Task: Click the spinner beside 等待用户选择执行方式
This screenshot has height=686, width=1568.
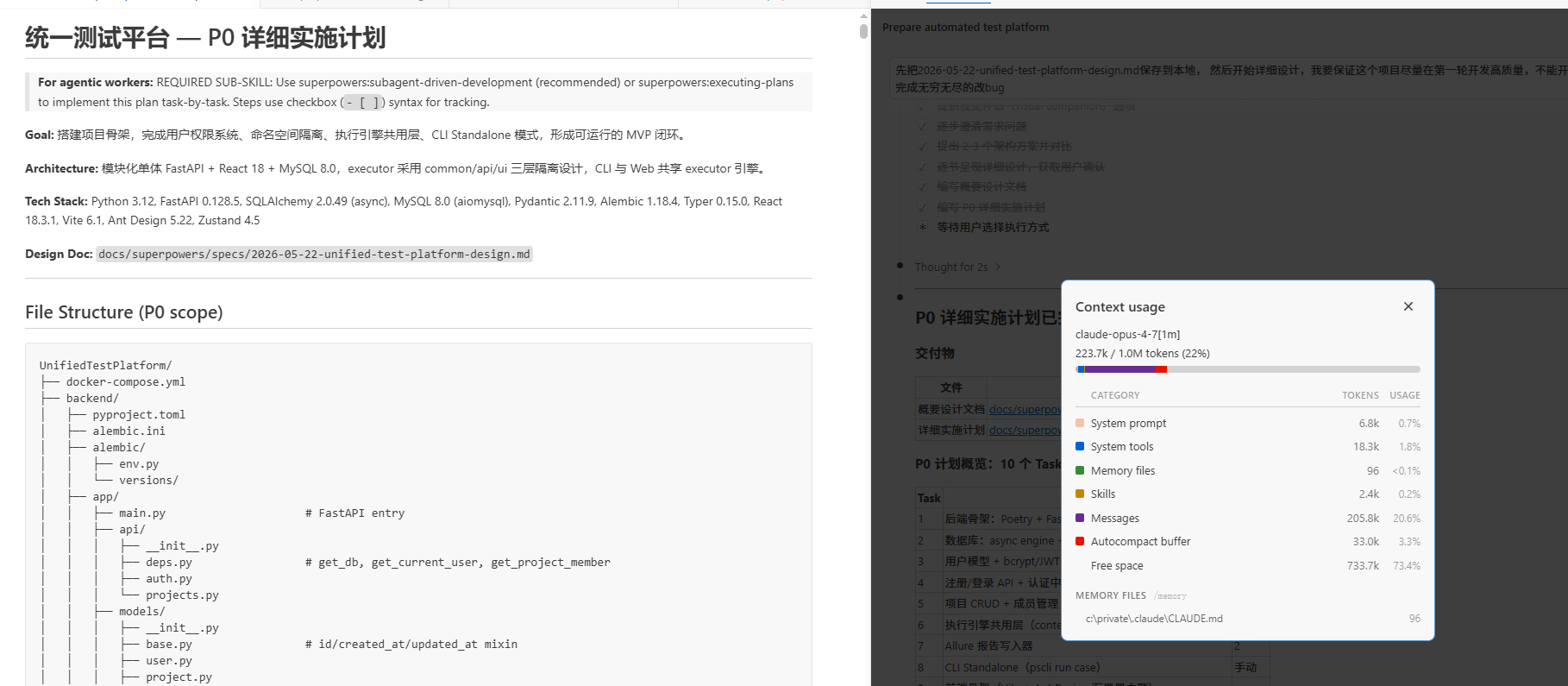Action: (923, 227)
